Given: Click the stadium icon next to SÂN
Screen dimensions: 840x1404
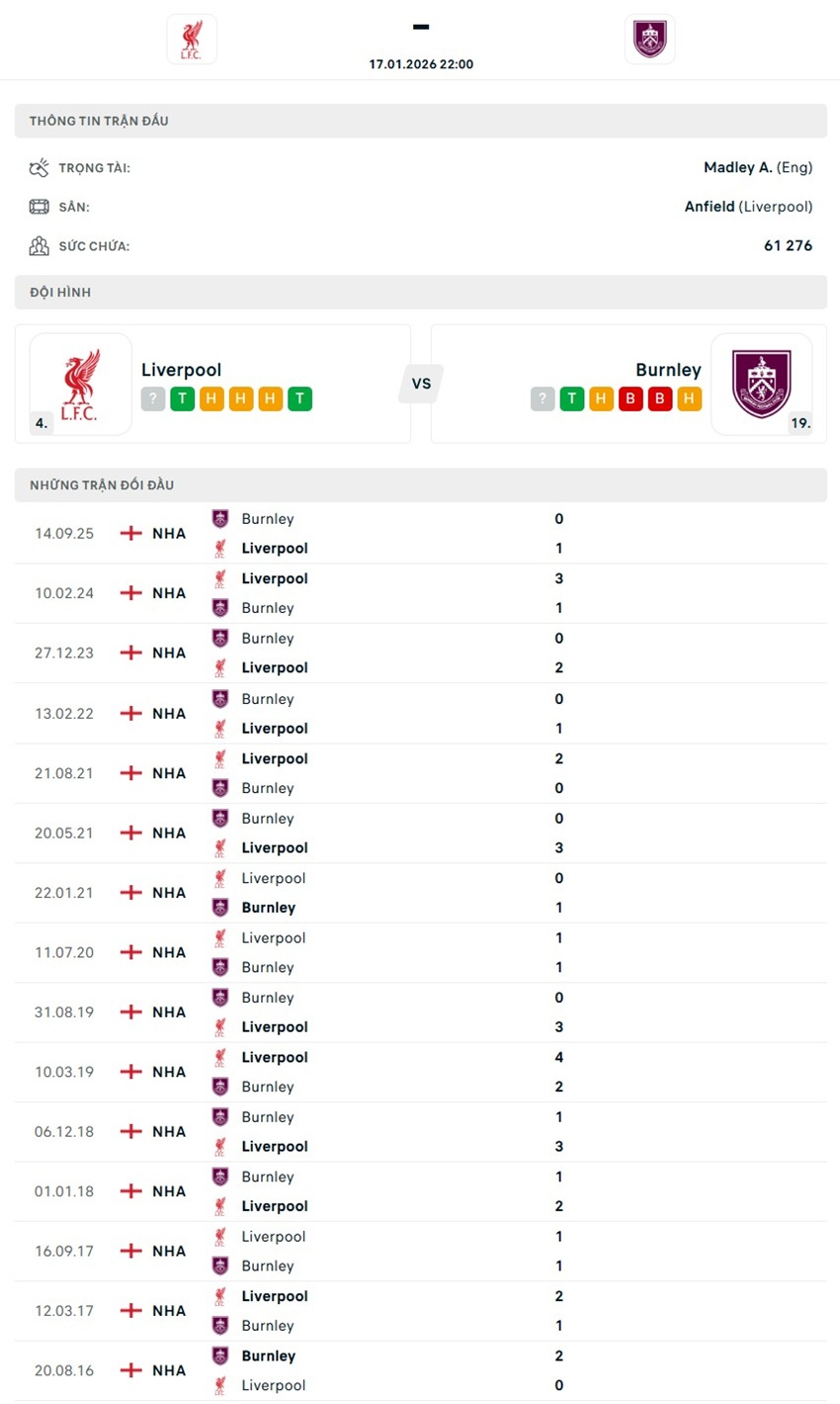Looking at the screenshot, I should (40, 207).
